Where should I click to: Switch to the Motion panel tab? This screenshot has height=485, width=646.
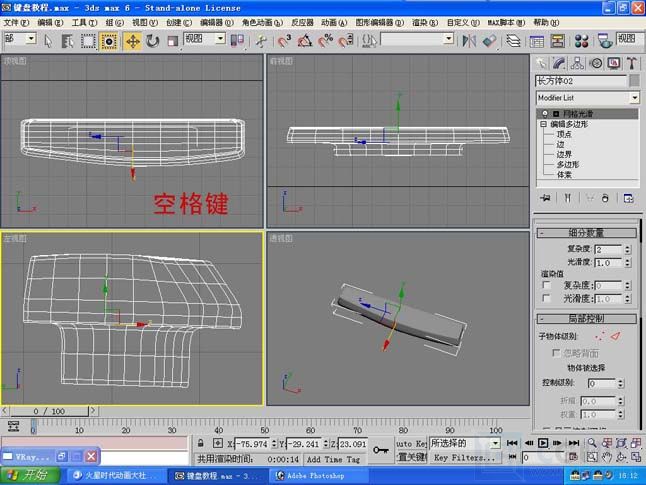[596, 63]
